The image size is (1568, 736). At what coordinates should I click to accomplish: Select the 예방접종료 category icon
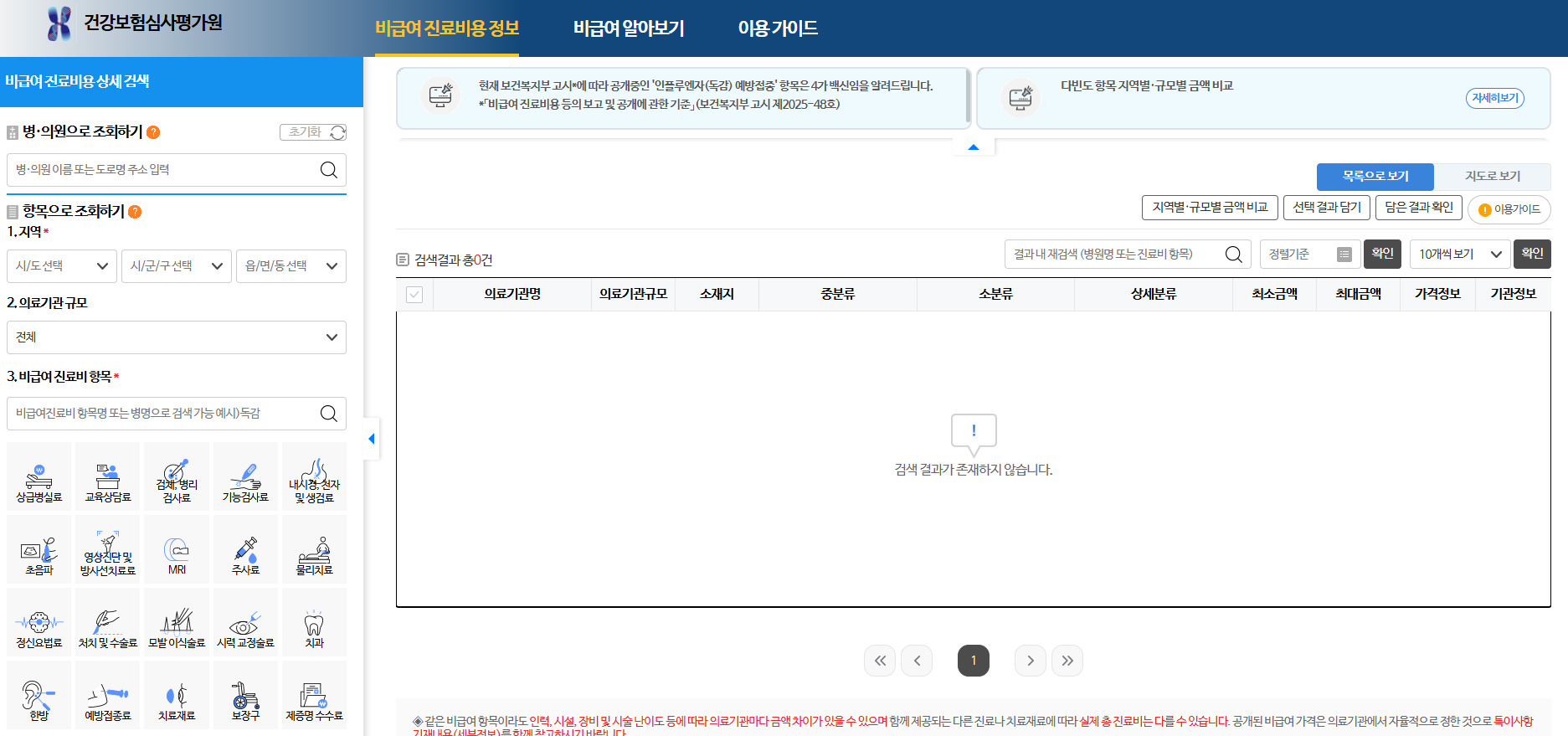108,695
